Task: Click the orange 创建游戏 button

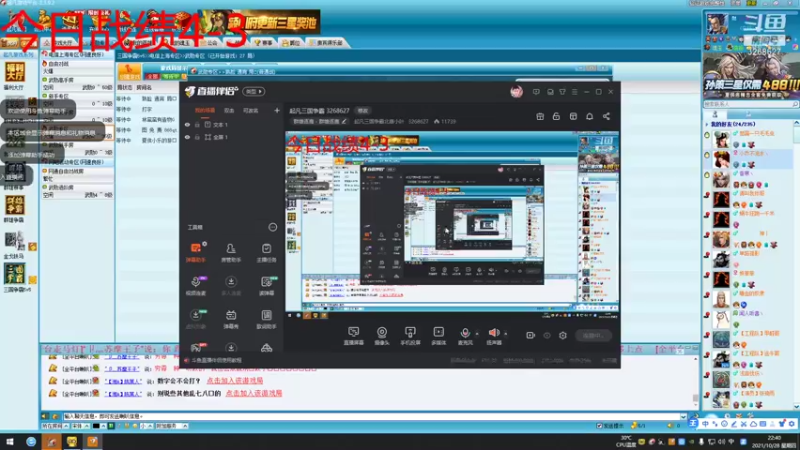Action: pyautogui.click(x=129, y=72)
